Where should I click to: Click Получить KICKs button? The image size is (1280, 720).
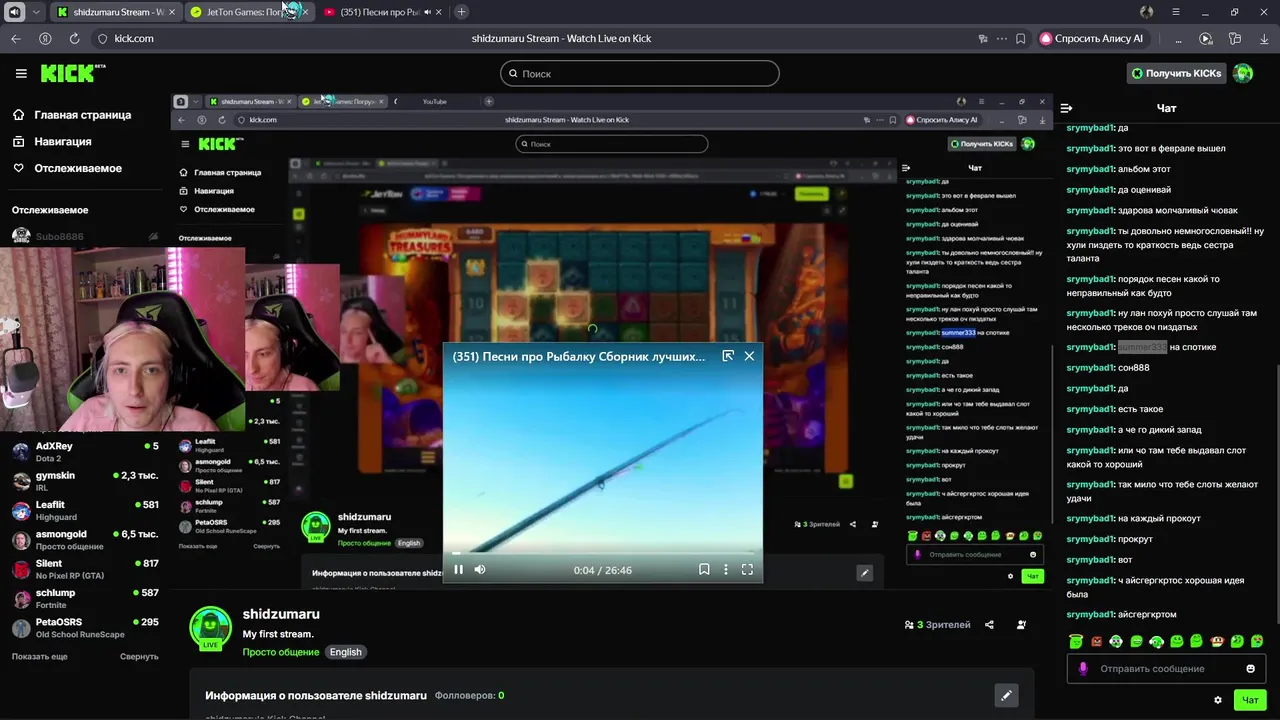point(1176,73)
